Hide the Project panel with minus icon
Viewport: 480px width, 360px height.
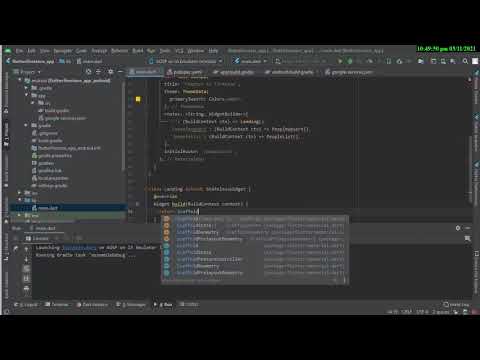click(x=120, y=72)
